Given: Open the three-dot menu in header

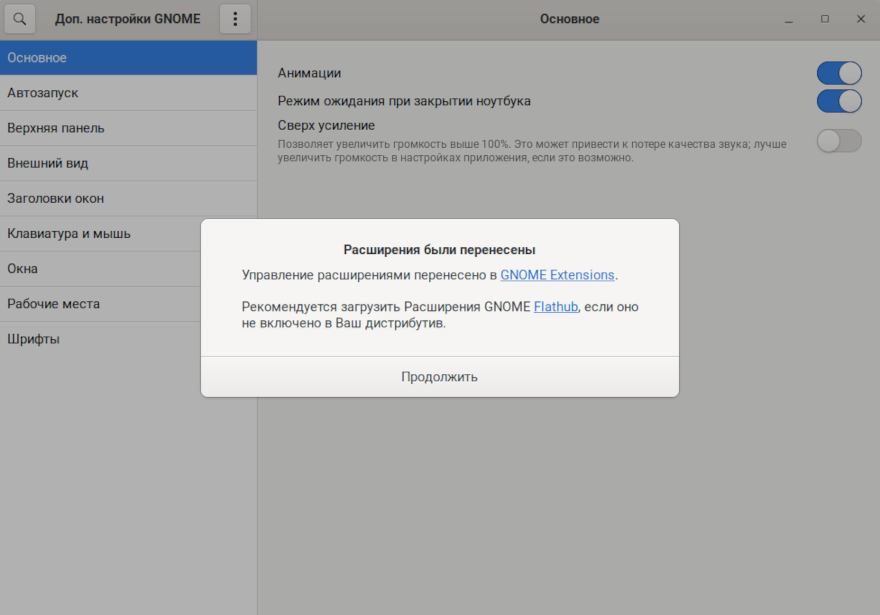Looking at the screenshot, I should pyautogui.click(x=235, y=19).
